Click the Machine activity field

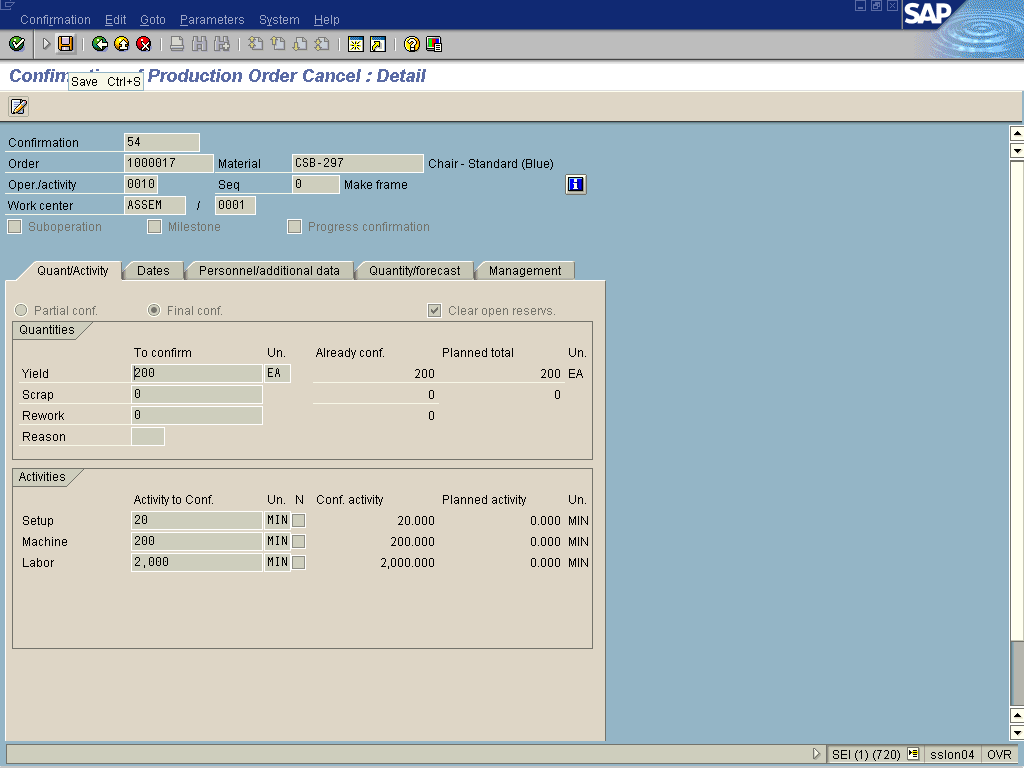tap(197, 541)
